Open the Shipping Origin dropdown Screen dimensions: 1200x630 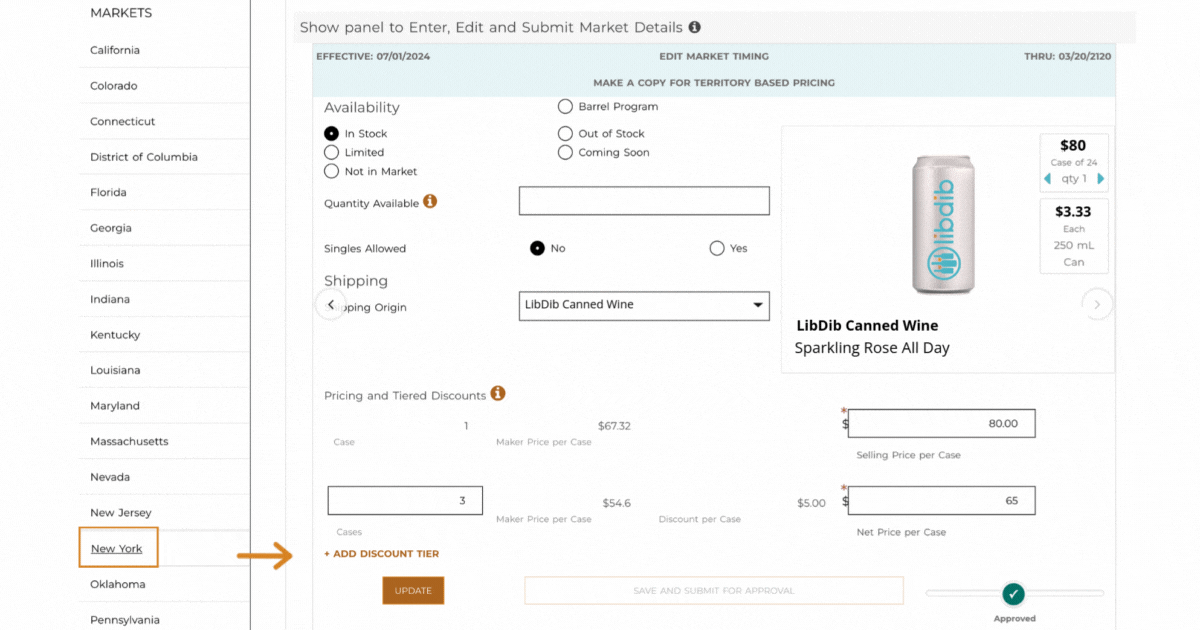[x=644, y=305]
